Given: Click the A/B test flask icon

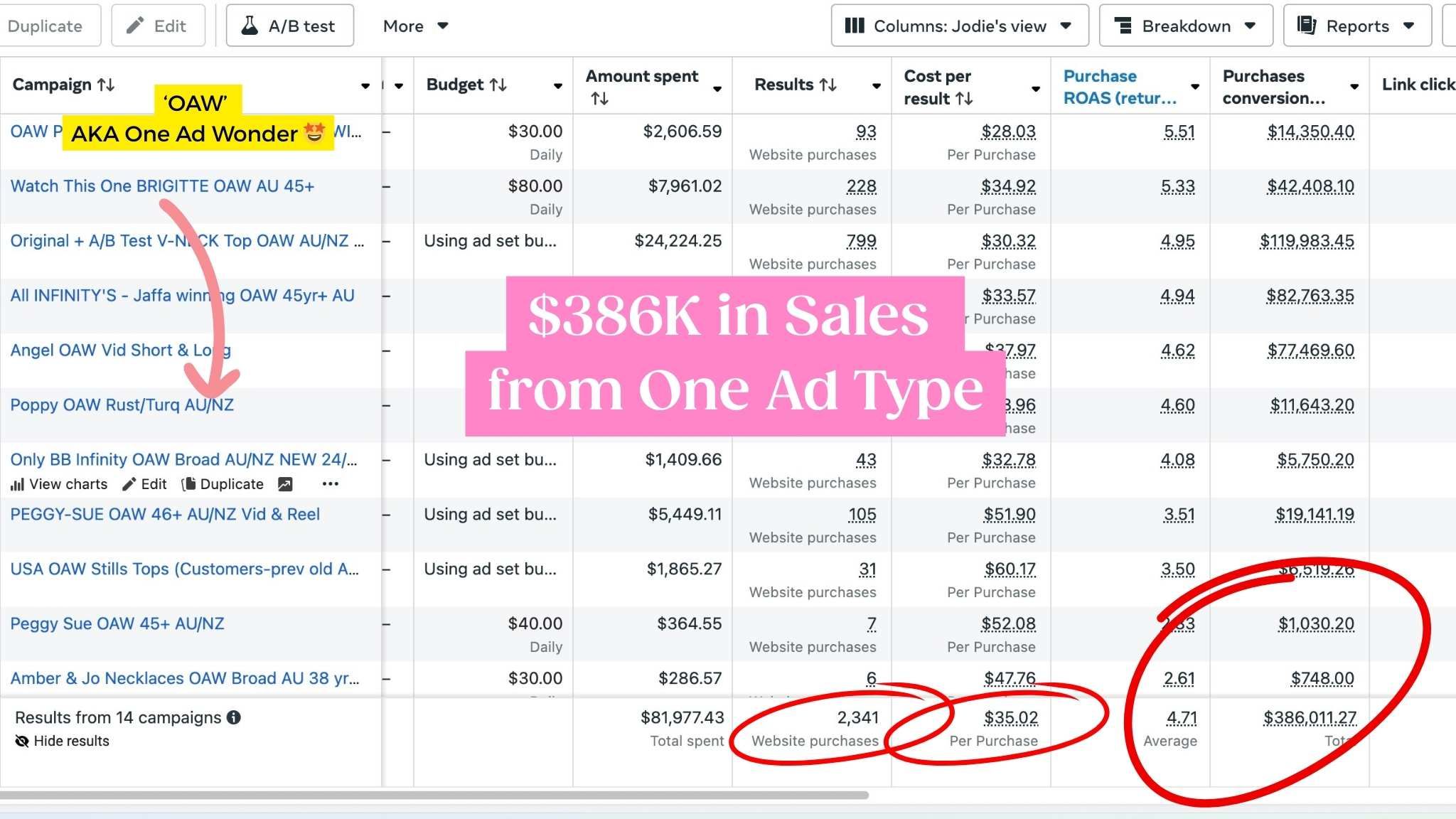Looking at the screenshot, I should [250, 26].
